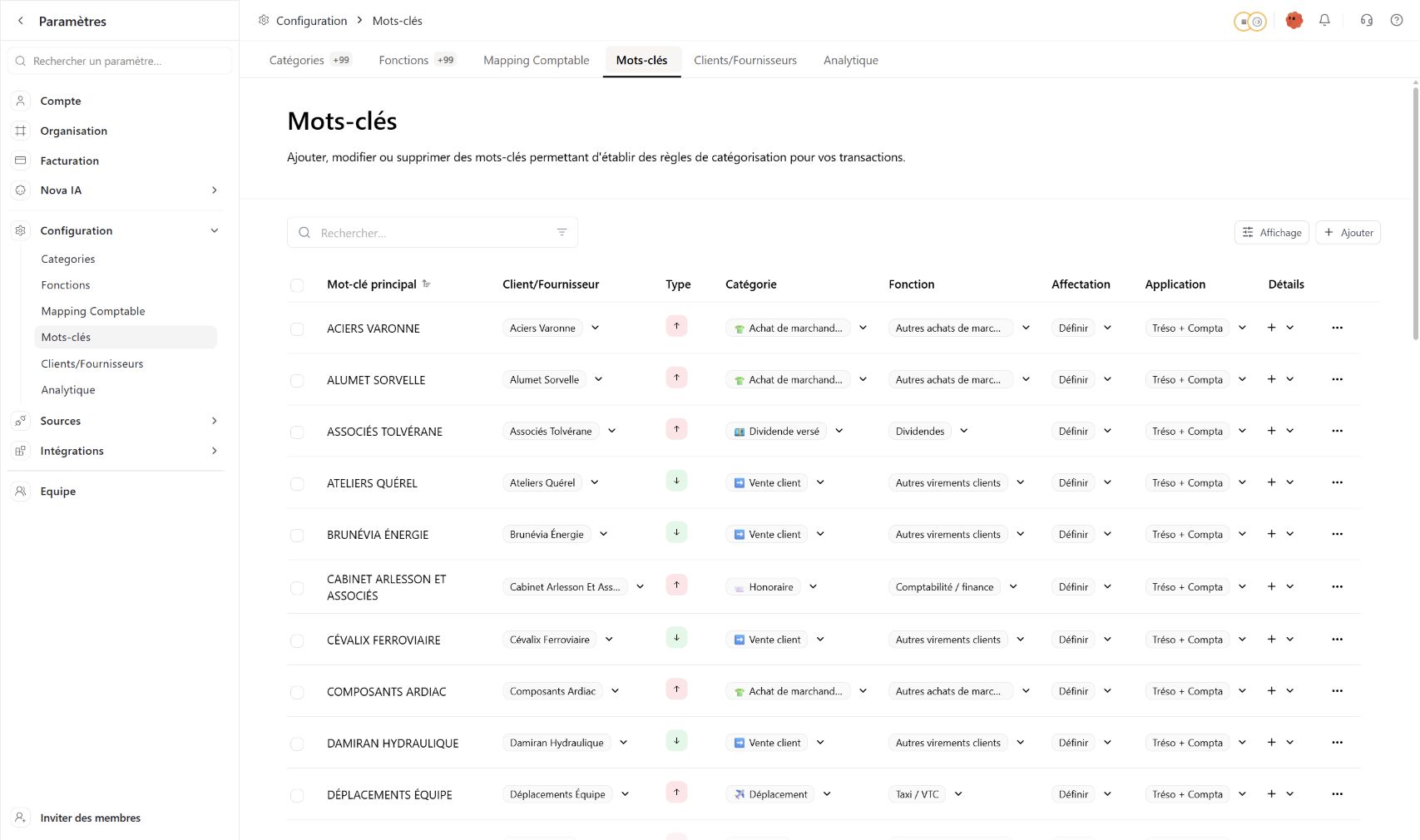Click the Ajouter button
Screen dimensions: 1420x840
coord(1348,233)
